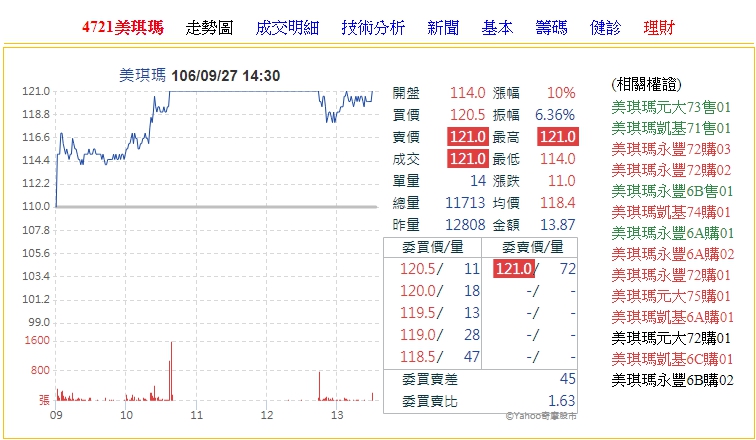Click the 單量 value 14
This screenshot has height=440, width=756.
point(478,181)
